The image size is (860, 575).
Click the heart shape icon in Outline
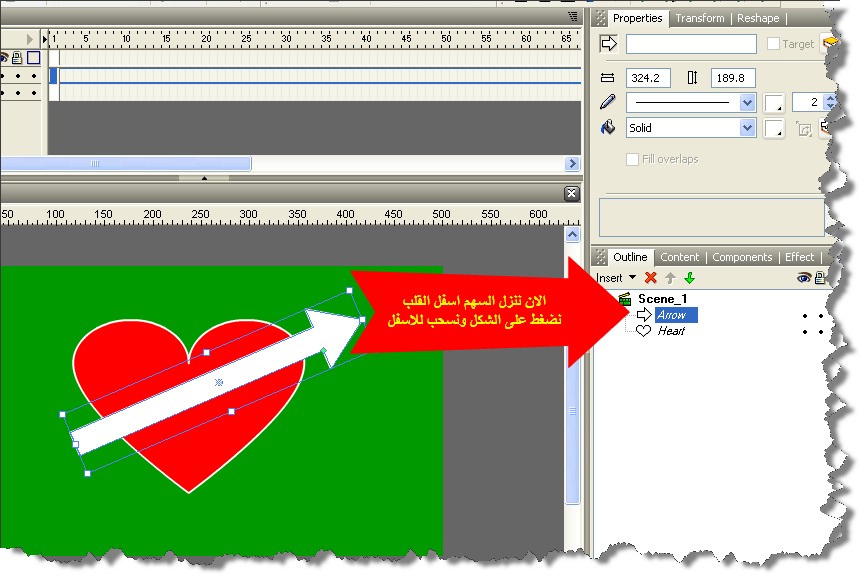pyautogui.click(x=644, y=331)
